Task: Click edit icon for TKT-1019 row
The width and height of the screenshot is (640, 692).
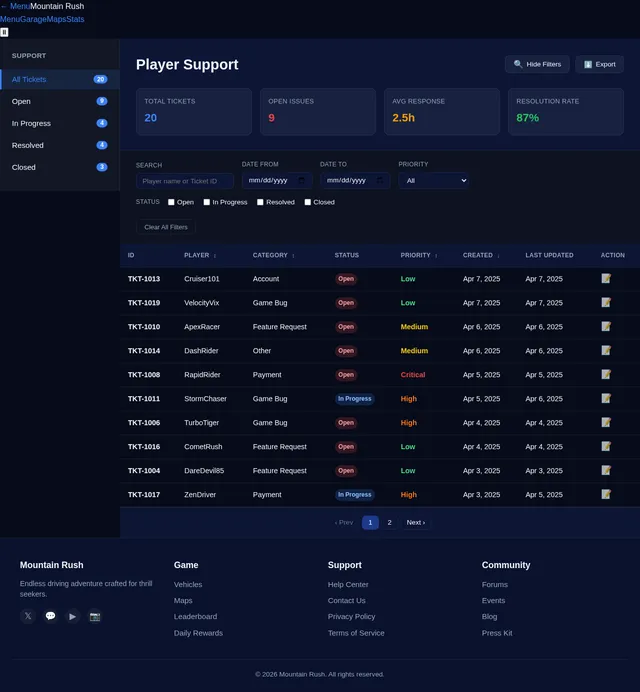Action: click(x=606, y=302)
